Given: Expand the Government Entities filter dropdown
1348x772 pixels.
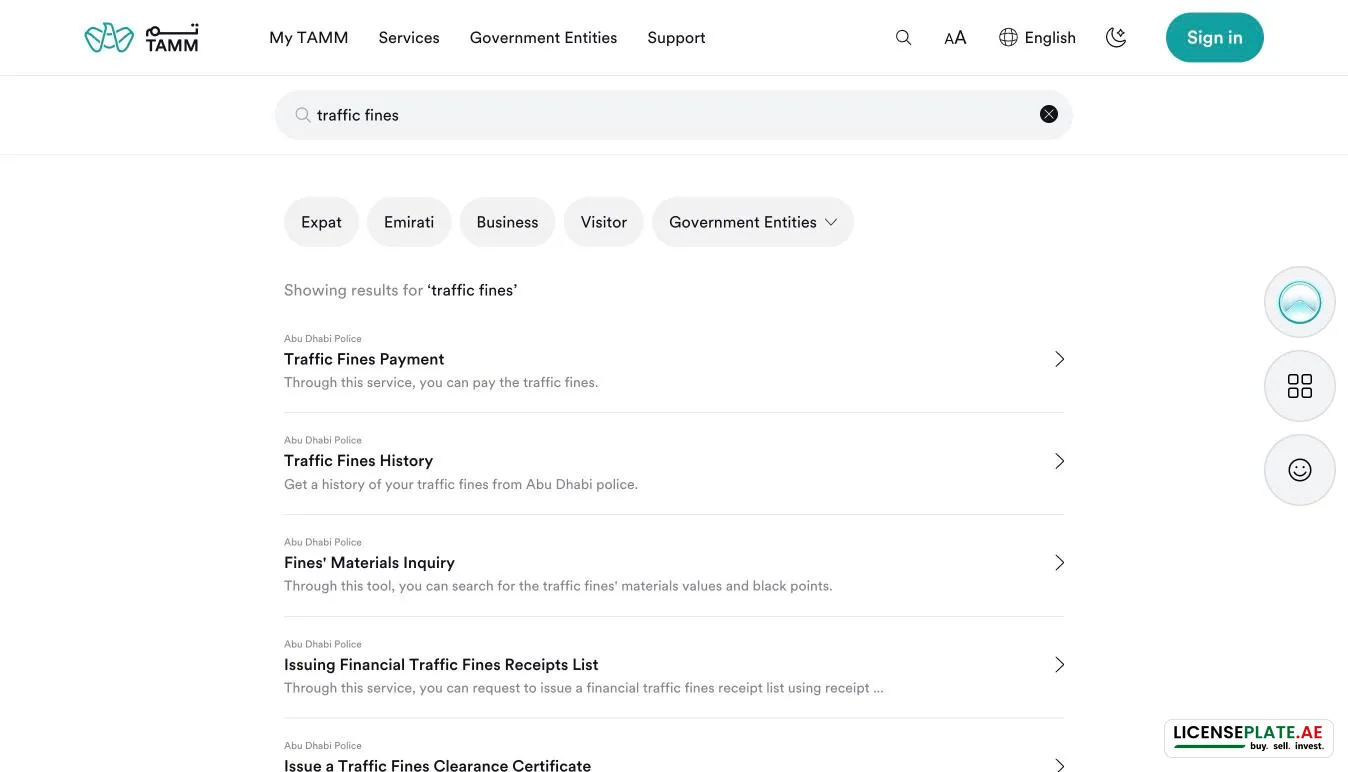Looking at the screenshot, I should 753,222.
